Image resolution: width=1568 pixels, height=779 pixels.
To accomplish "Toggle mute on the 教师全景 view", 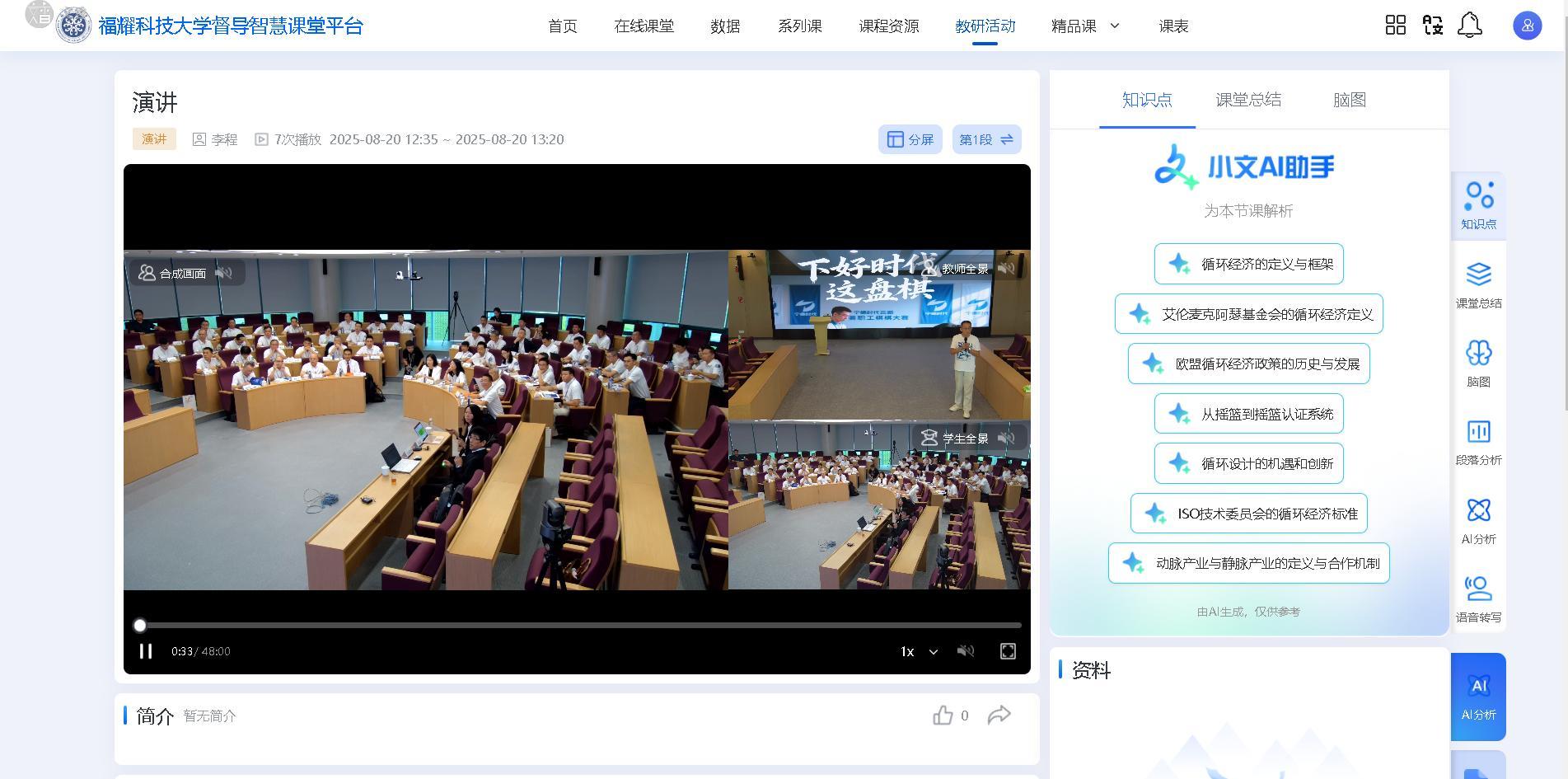I will tap(1006, 268).
